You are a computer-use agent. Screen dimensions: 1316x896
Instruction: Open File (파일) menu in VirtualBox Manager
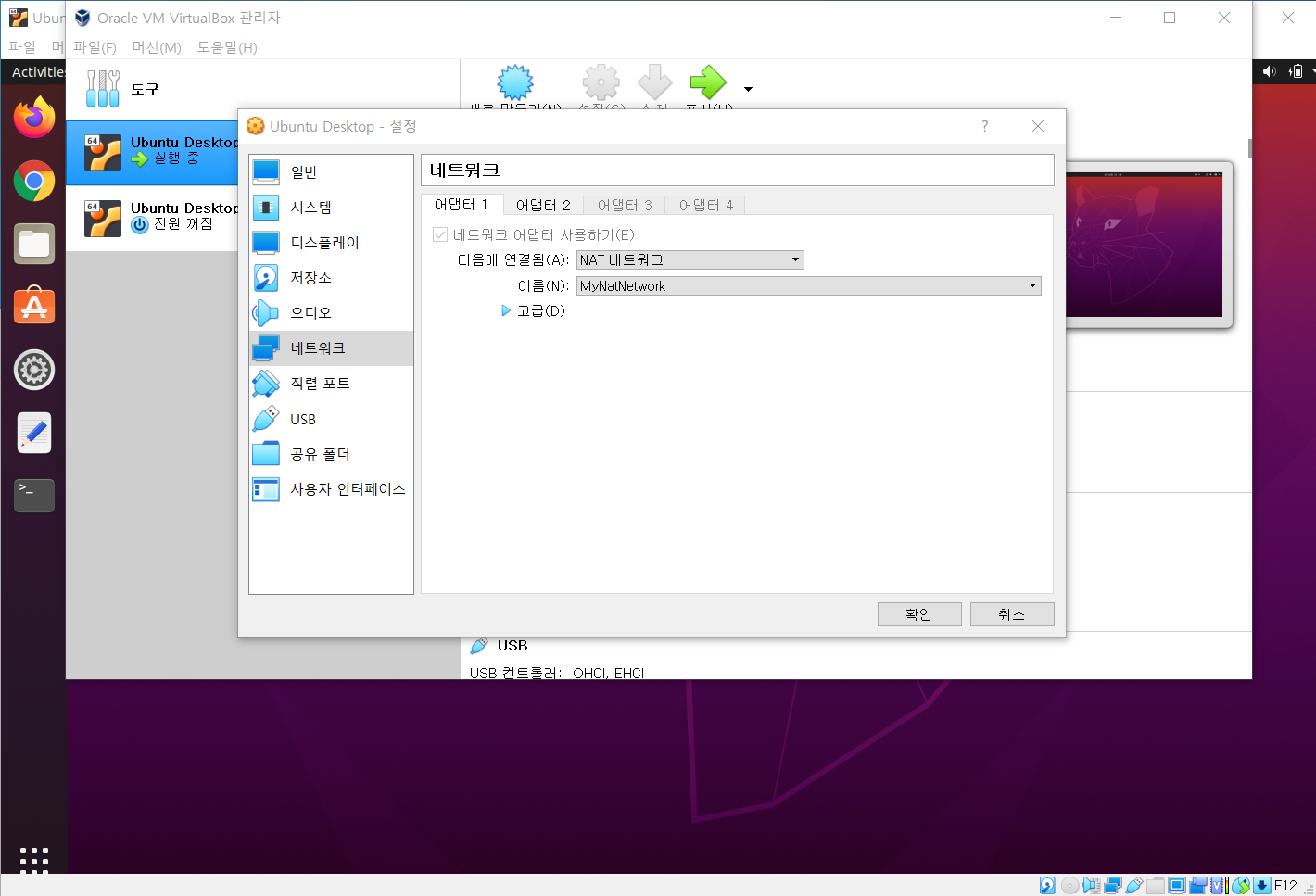pos(95,47)
